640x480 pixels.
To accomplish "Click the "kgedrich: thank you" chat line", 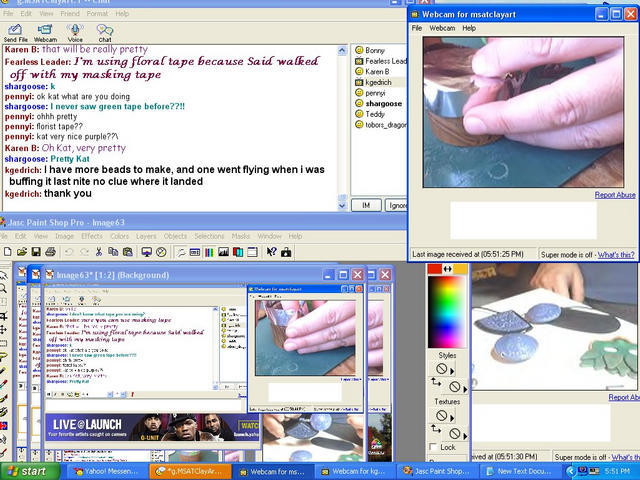I will pyautogui.click(x=48, y=193).
